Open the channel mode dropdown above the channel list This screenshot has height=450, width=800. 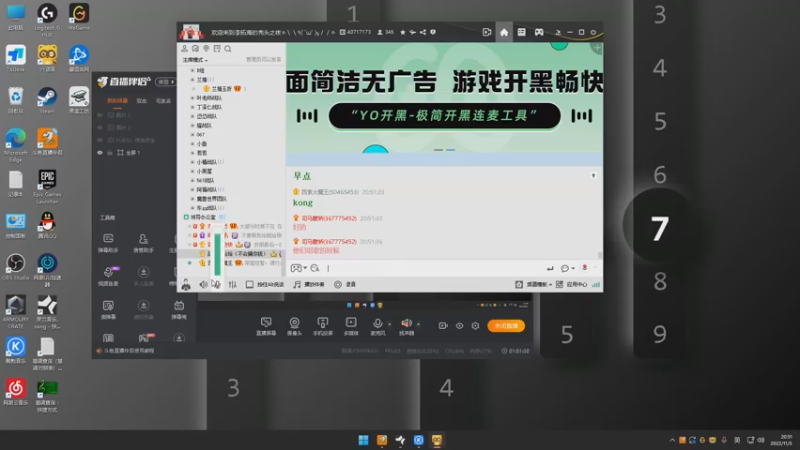[195, 60]
